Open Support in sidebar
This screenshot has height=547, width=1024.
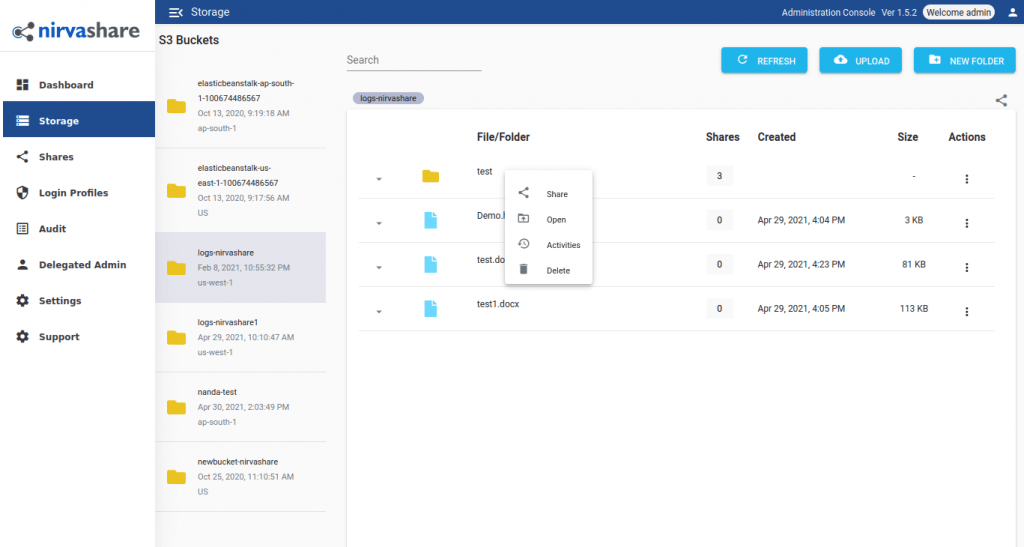pyautogui.click(x=78, y=337)
